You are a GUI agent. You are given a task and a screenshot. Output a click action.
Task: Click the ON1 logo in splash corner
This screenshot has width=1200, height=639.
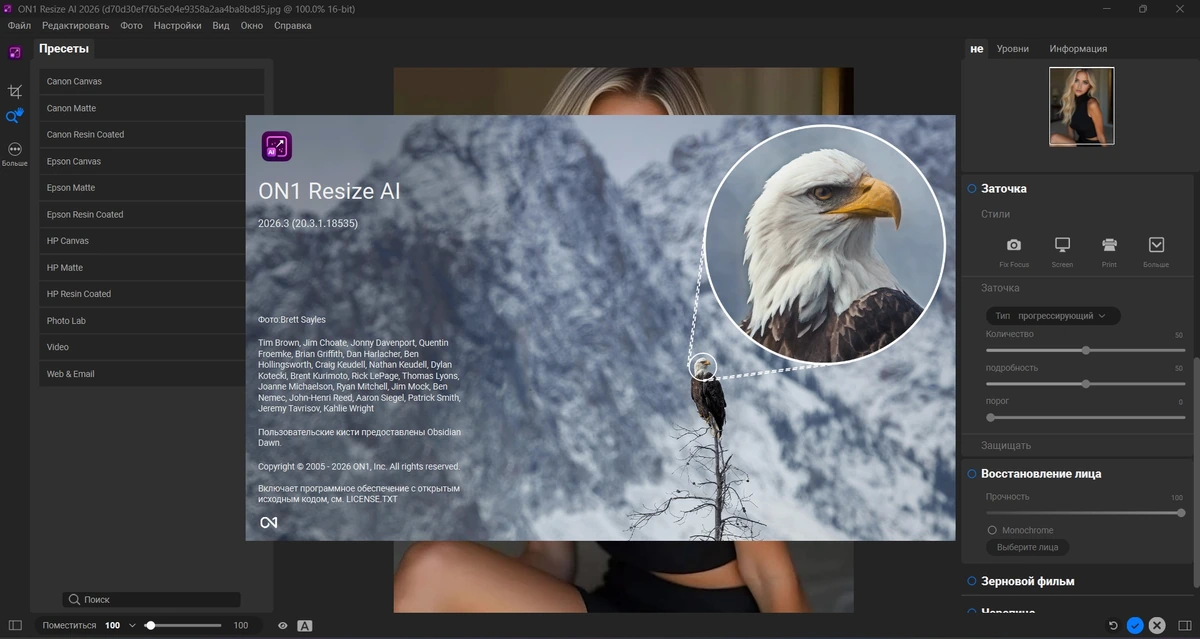[268, 523]
